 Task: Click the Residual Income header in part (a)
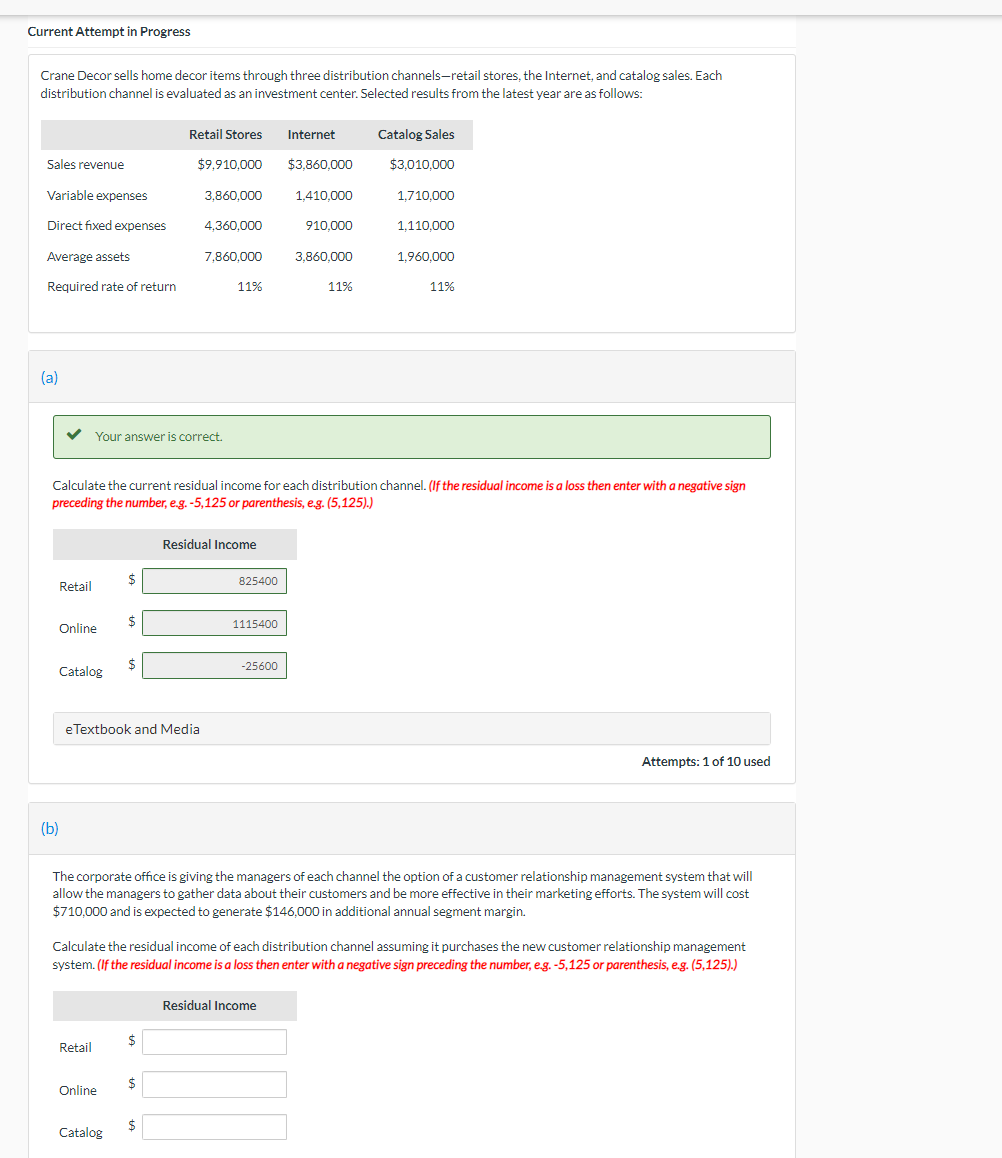point(210,545)
